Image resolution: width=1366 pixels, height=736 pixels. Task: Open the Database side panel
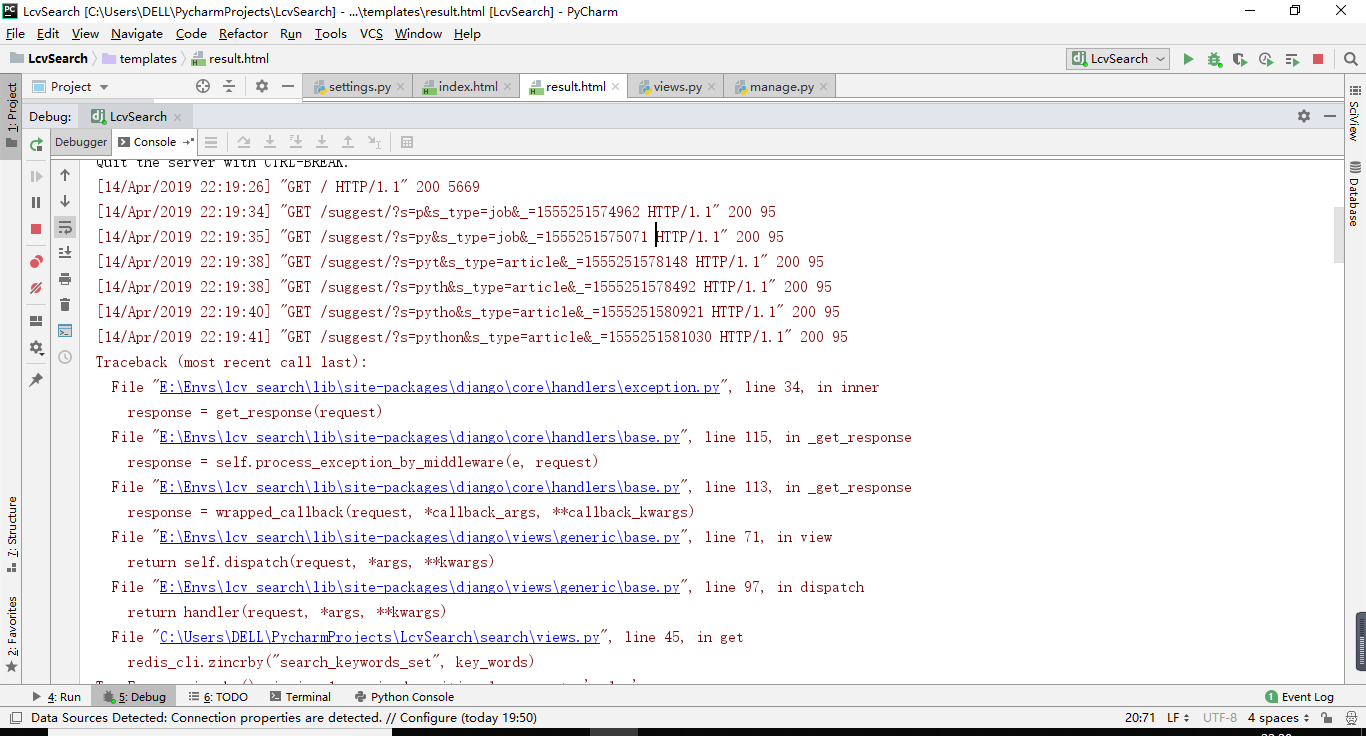point(1354,193)
